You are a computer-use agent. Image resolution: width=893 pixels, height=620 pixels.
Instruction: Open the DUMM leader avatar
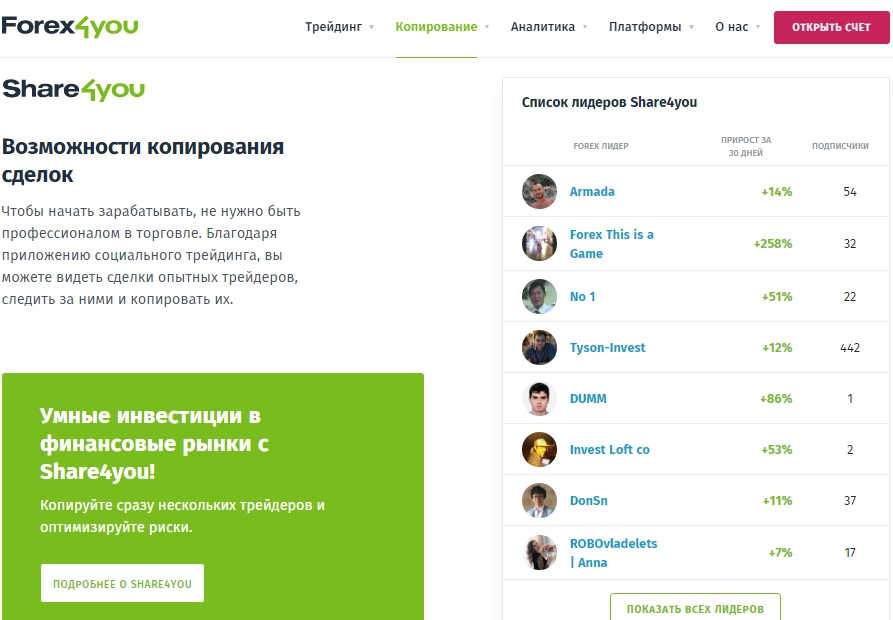pos(539,398)
